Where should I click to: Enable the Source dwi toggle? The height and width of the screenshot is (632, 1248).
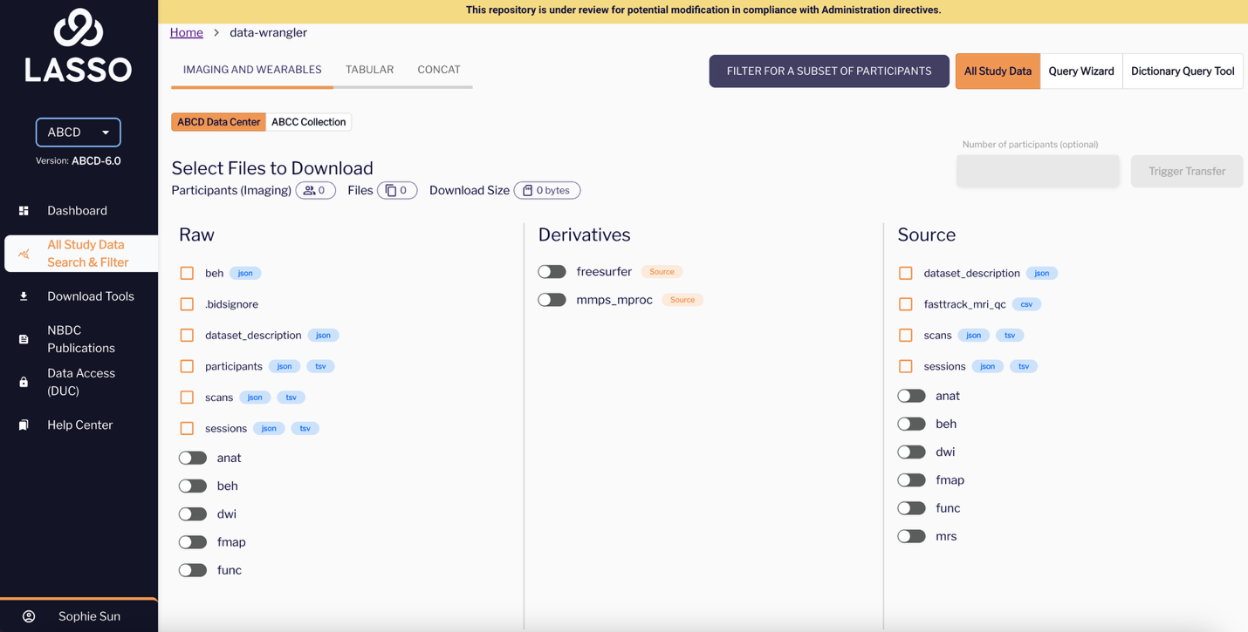coord(911,452)
